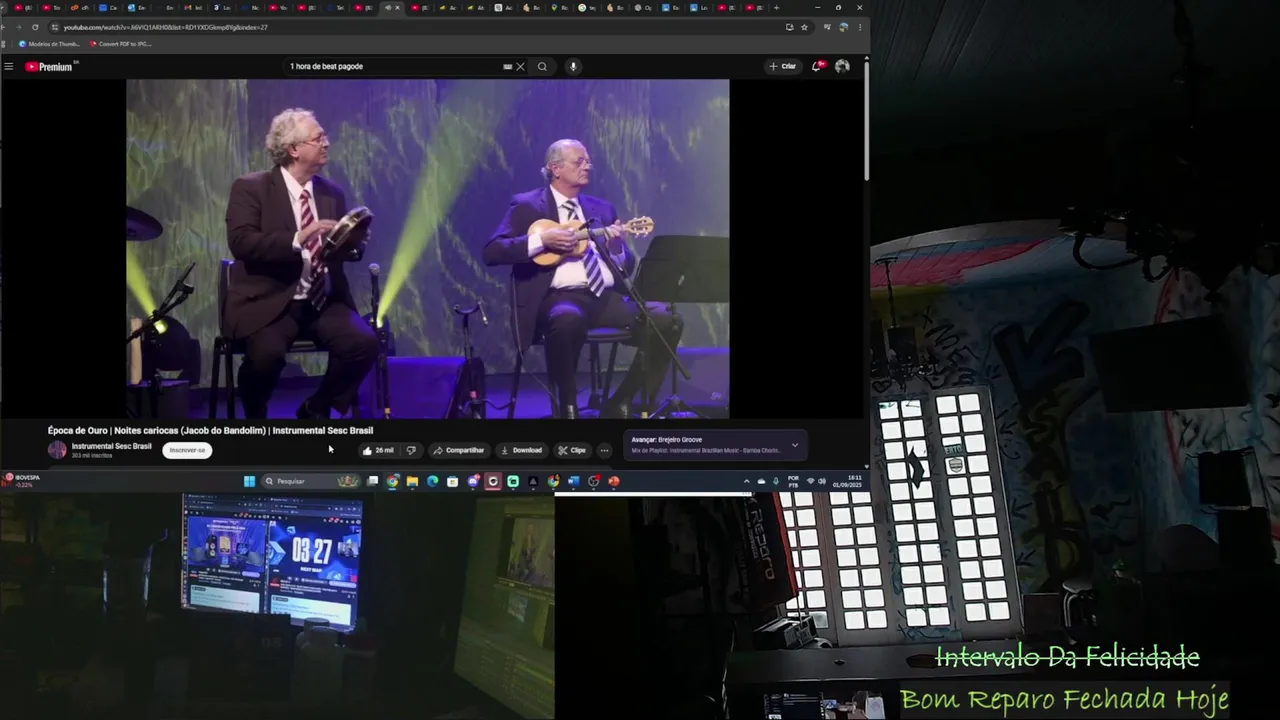The width and height of the screenshot is (1280, 720).
Task: Open network Wi-Fi tray icon
Action: coord(810,481)
